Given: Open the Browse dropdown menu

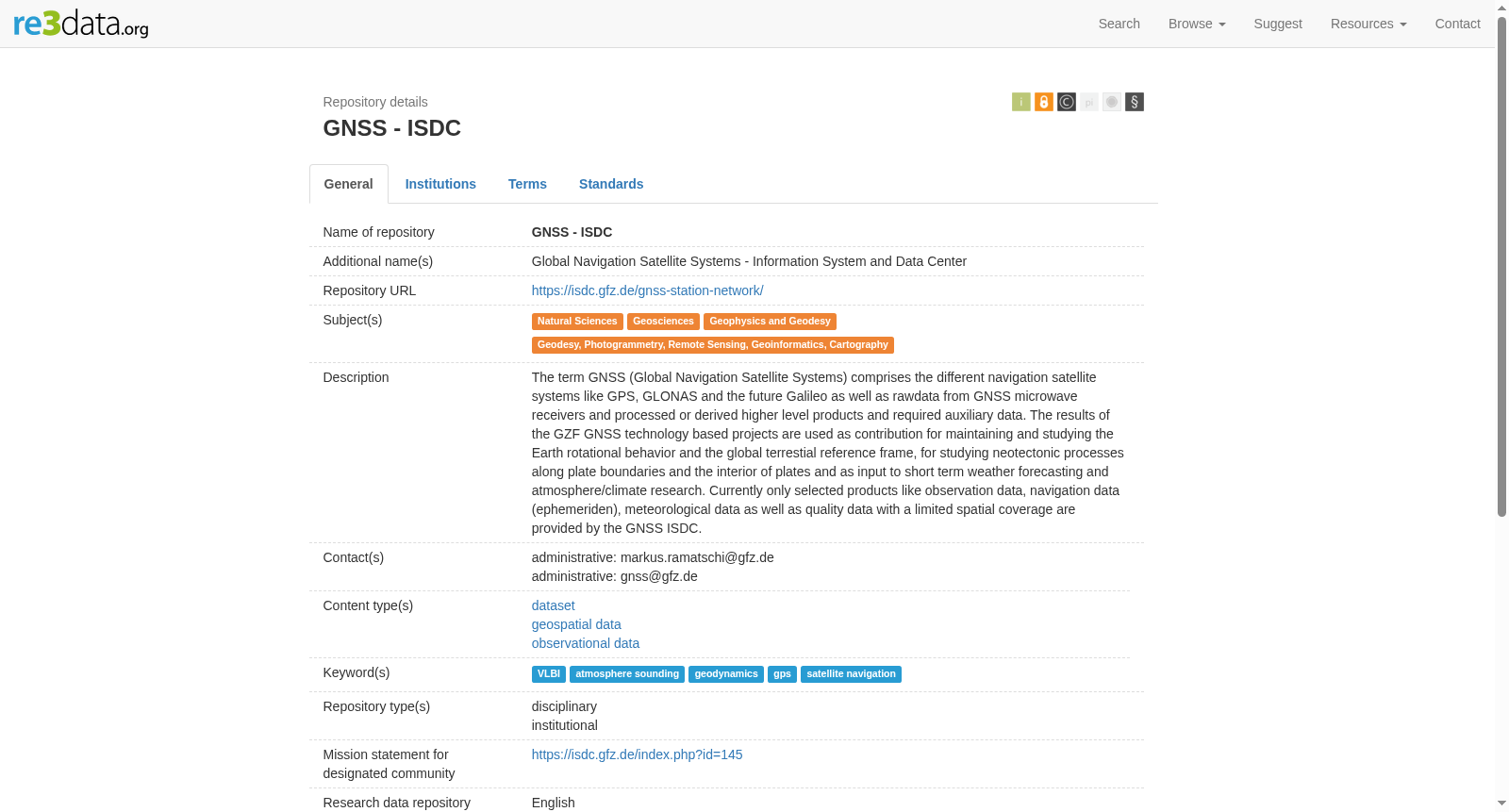Looking at the screenshot, I should click(1197, 24).
